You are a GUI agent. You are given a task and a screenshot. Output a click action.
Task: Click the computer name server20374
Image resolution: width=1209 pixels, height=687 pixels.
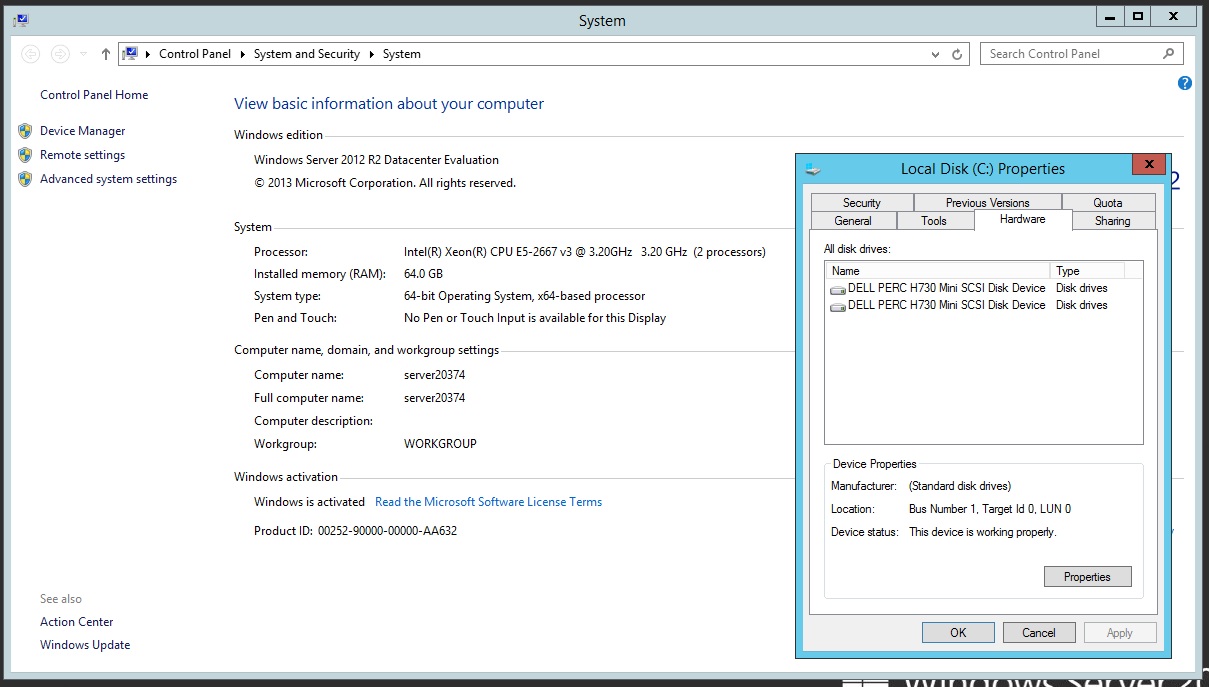(x=434, y=375)
